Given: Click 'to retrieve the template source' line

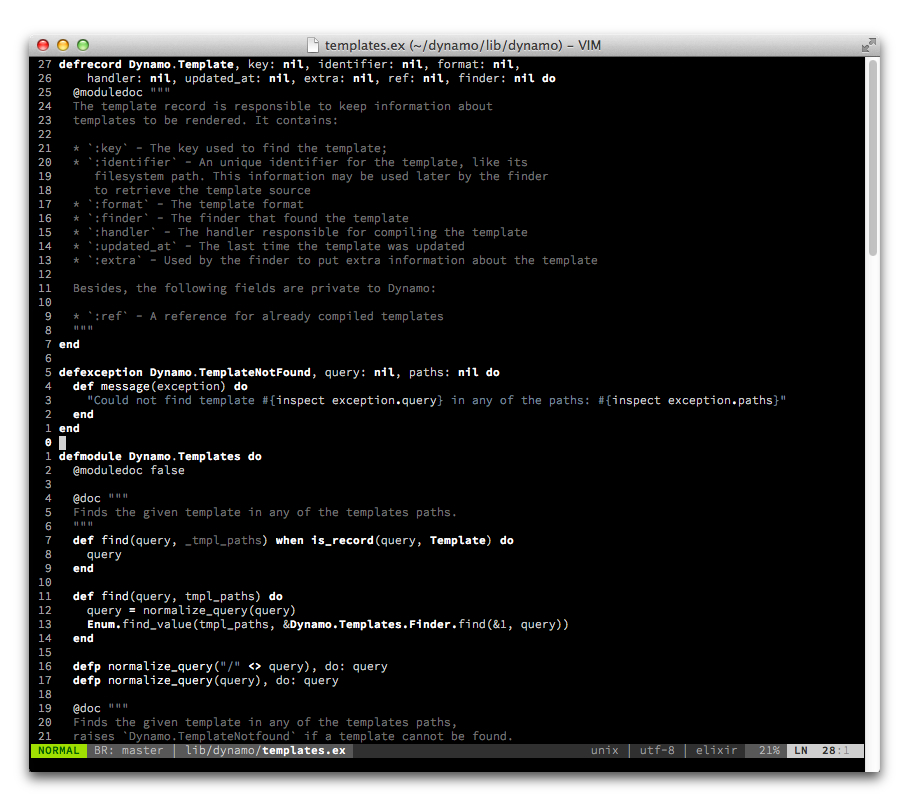Looking at the screenshot, I should tap(202, 190).
